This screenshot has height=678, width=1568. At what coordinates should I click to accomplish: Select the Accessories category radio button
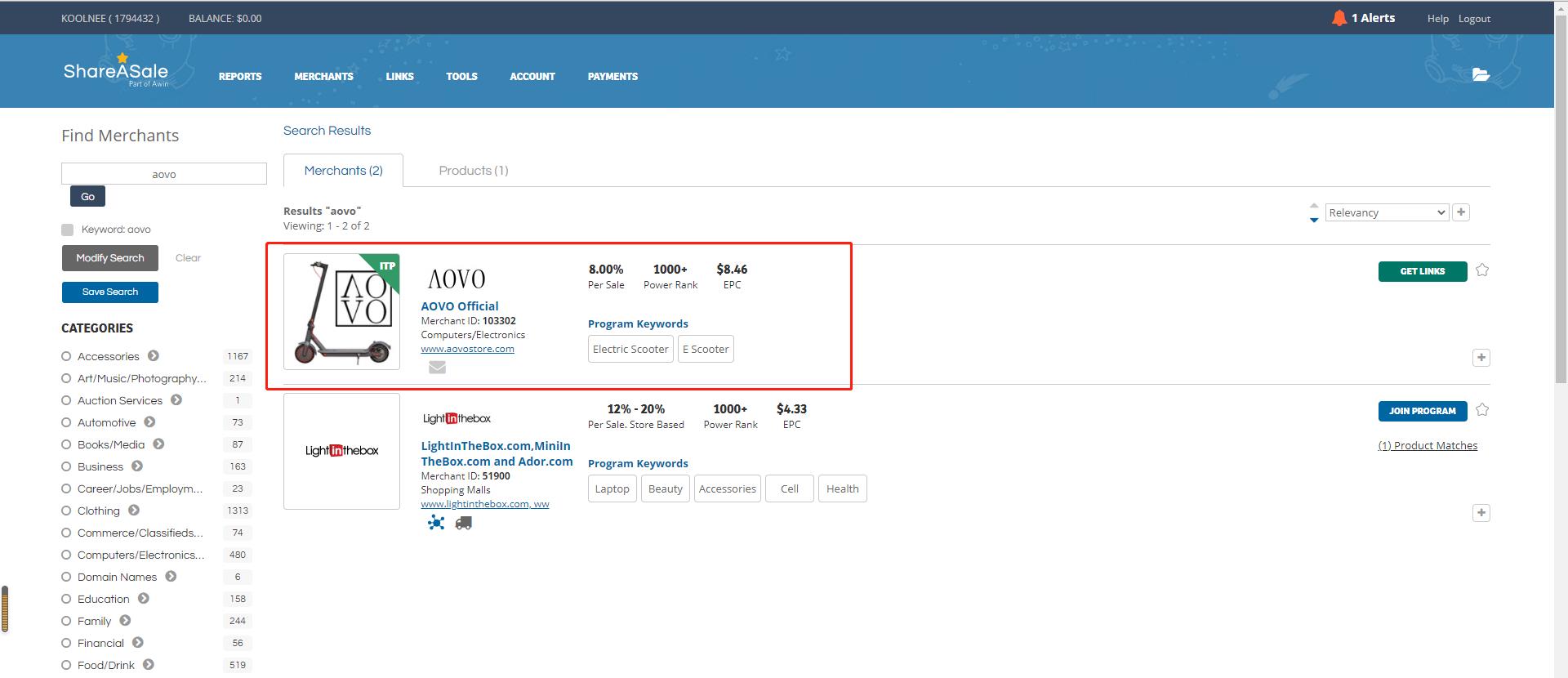[x=66, y=356]
